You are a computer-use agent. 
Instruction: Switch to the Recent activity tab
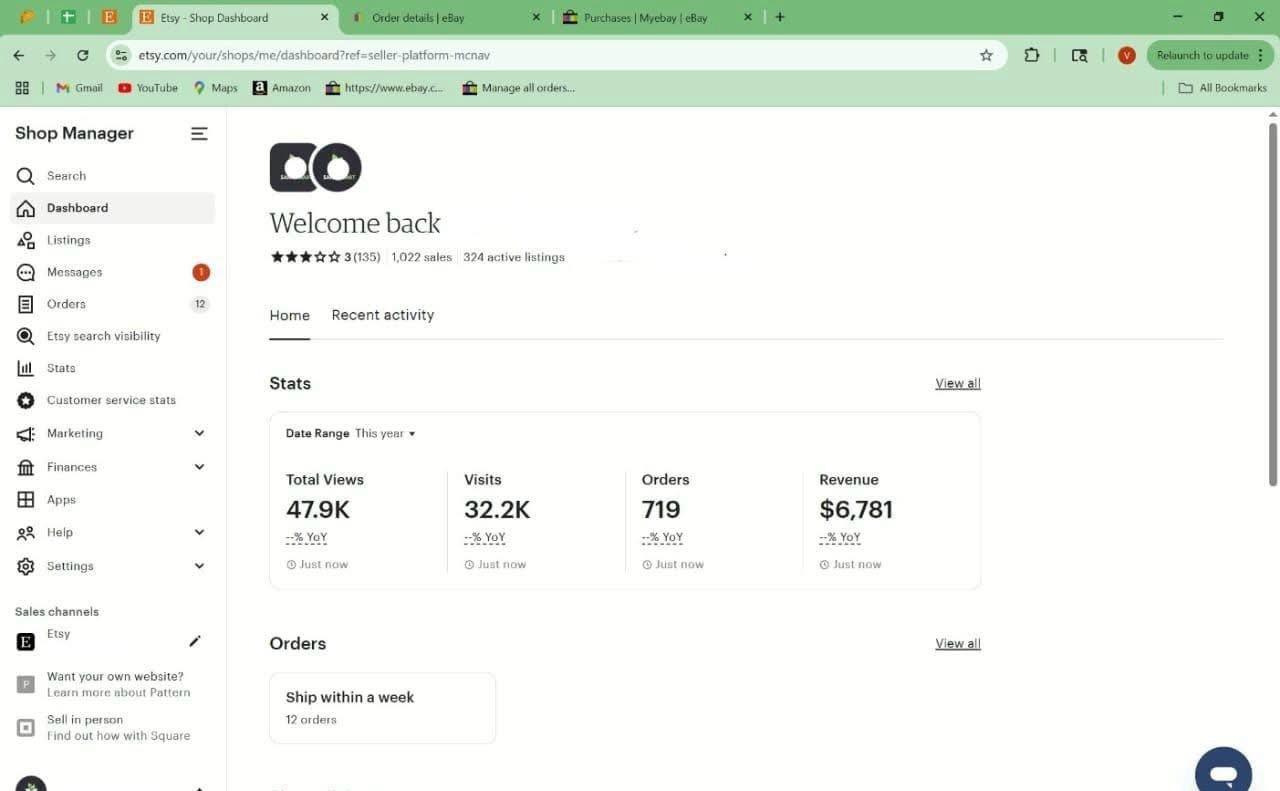(x=382, y=315)
